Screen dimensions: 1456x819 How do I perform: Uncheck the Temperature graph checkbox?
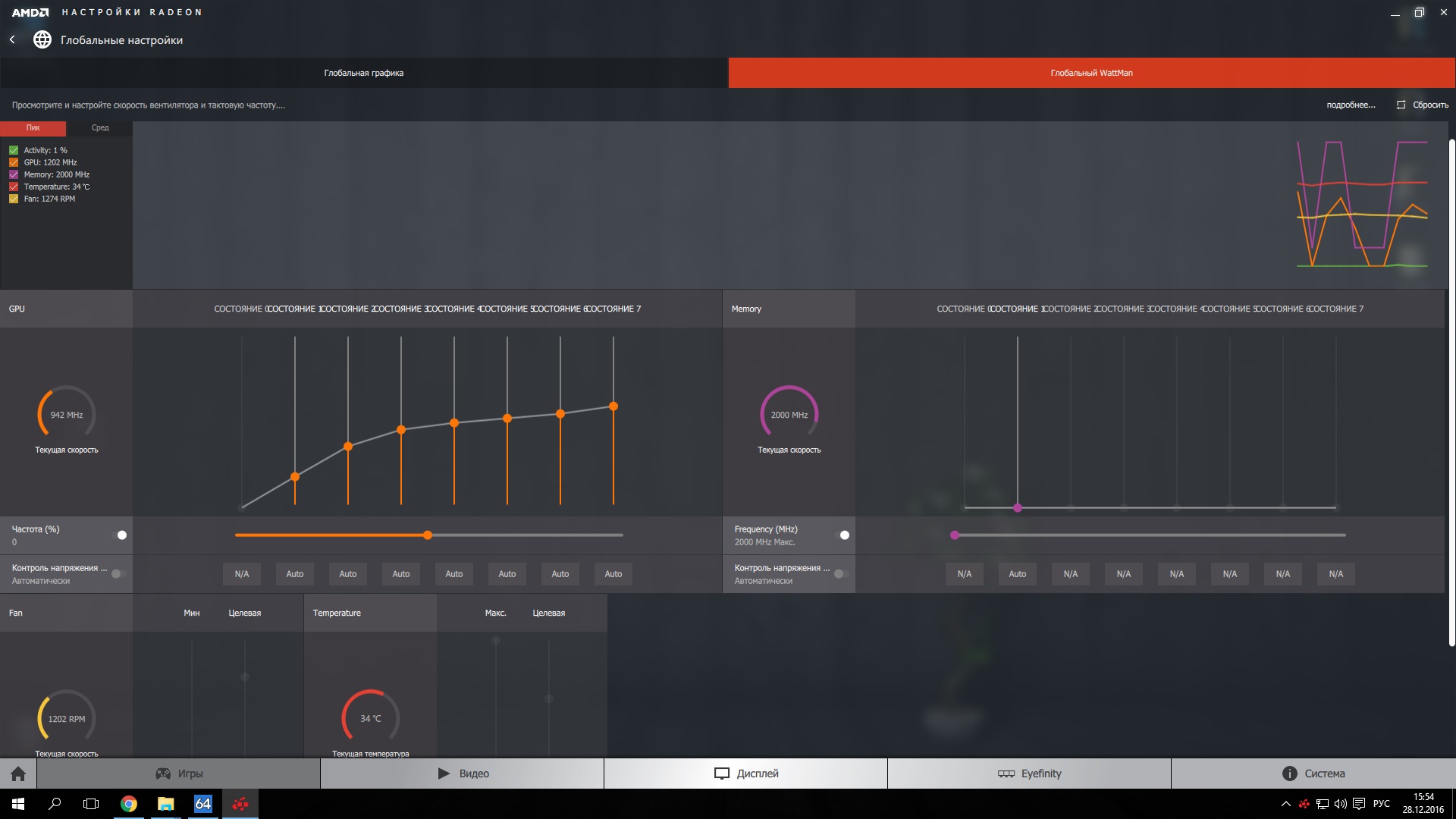click(14, 187)
